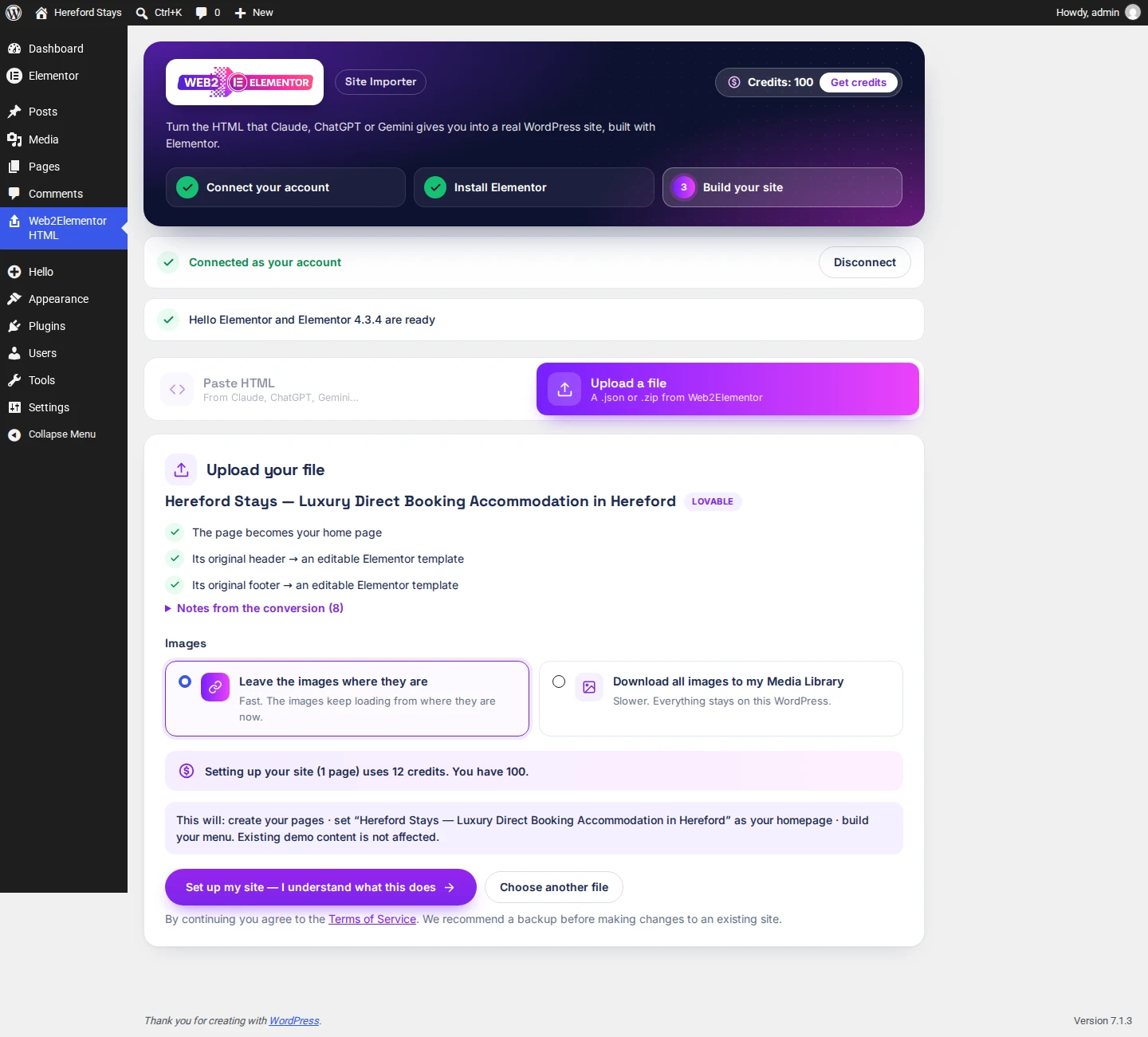
Task: Switch to the Upload a file tab
Action: [x=728, y=389]
